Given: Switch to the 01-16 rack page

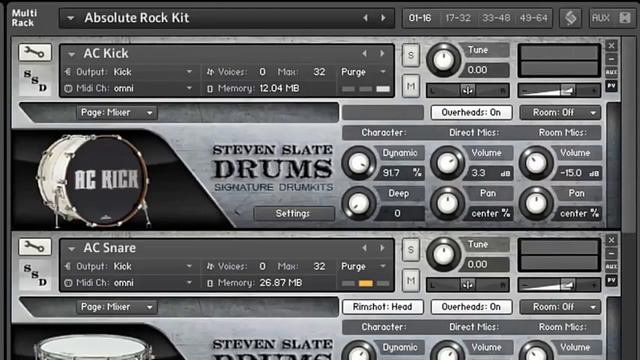Looking at the screenshot, I should point(420,18).
